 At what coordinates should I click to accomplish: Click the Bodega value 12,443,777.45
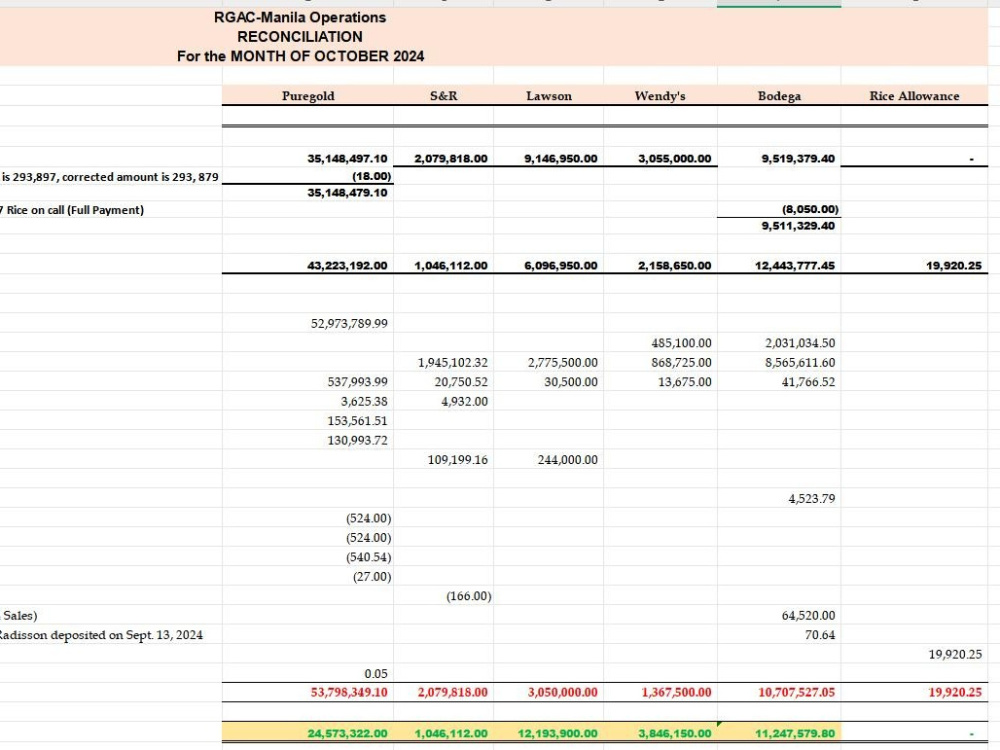795,266
